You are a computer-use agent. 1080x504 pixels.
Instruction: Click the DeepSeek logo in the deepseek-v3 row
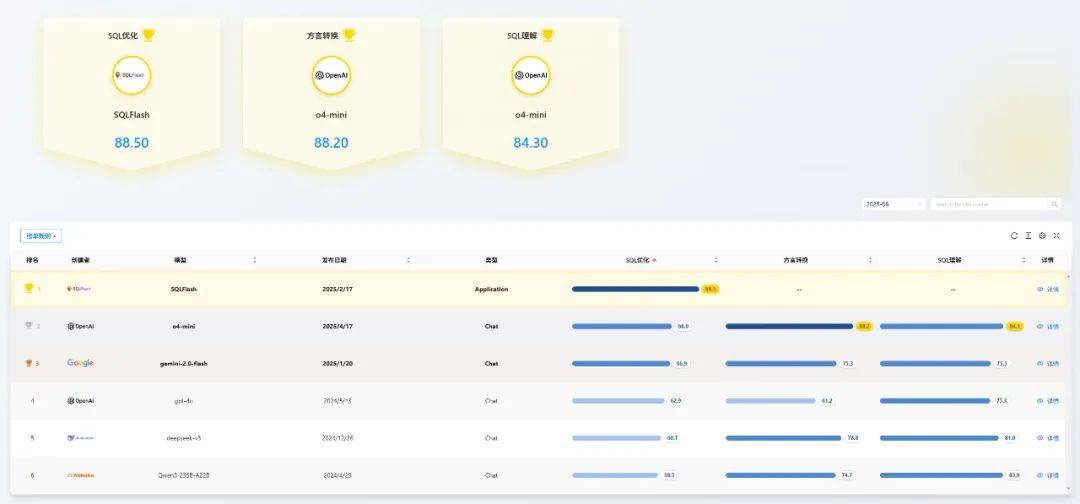click(x=81, y=438)
